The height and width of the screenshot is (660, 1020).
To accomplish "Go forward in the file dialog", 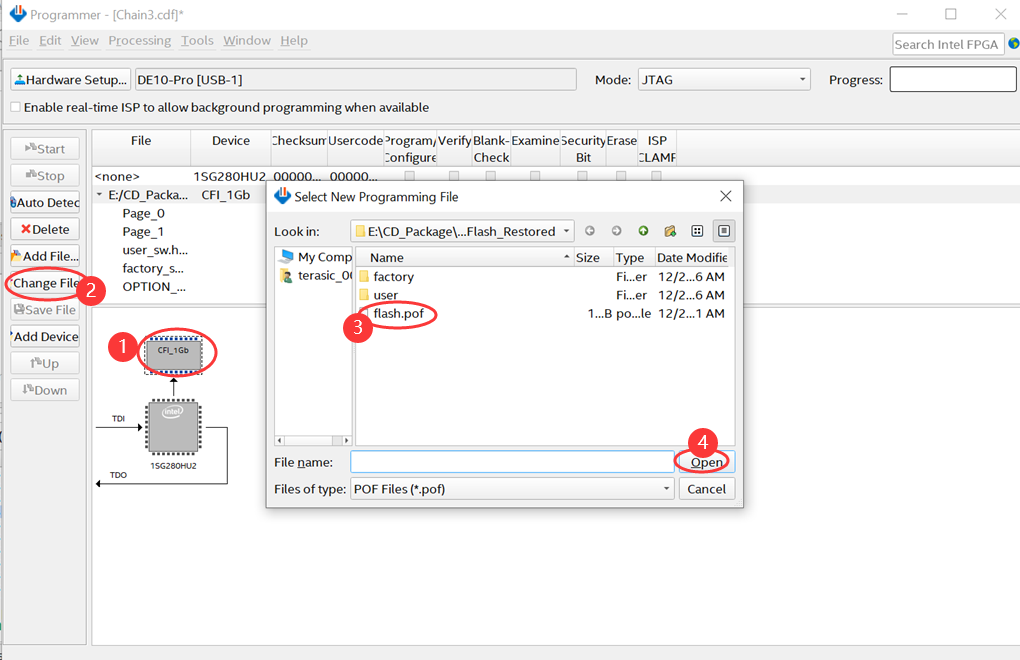I will 617,231.
